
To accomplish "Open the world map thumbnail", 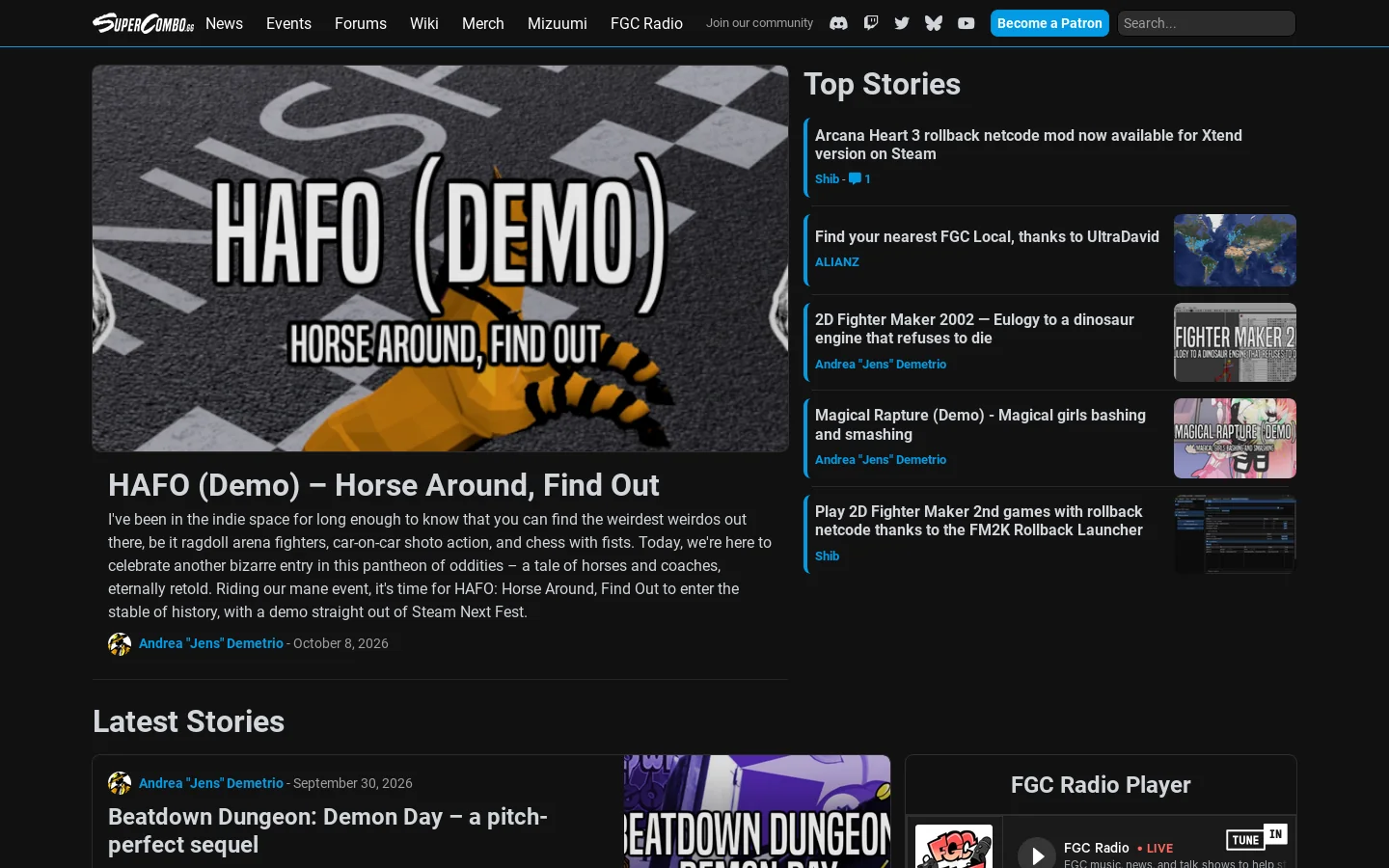I will 1235,250.
